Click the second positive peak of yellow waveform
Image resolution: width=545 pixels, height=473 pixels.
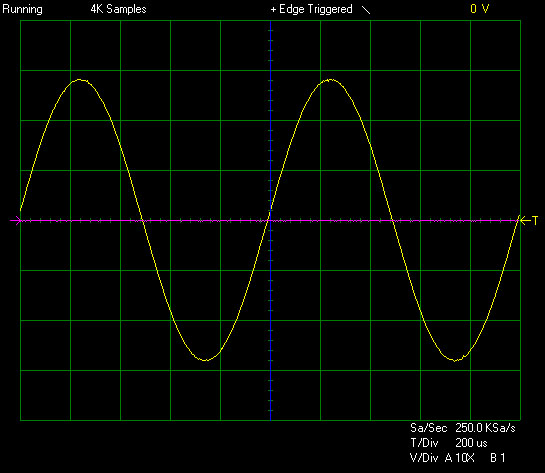point(330,80)
